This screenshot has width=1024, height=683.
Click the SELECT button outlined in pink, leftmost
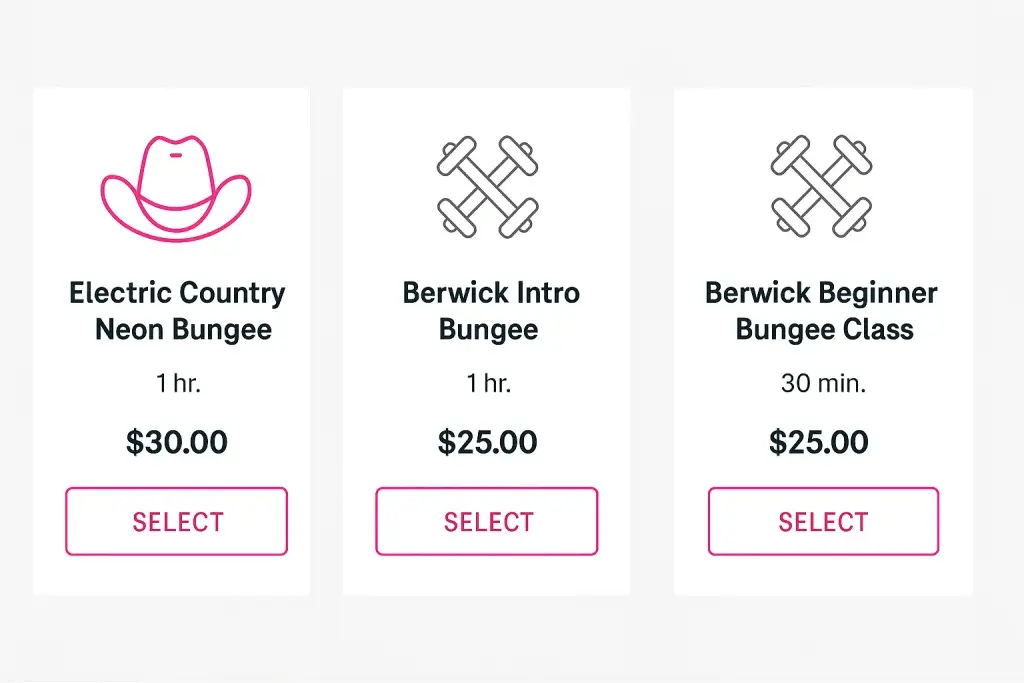176,521
